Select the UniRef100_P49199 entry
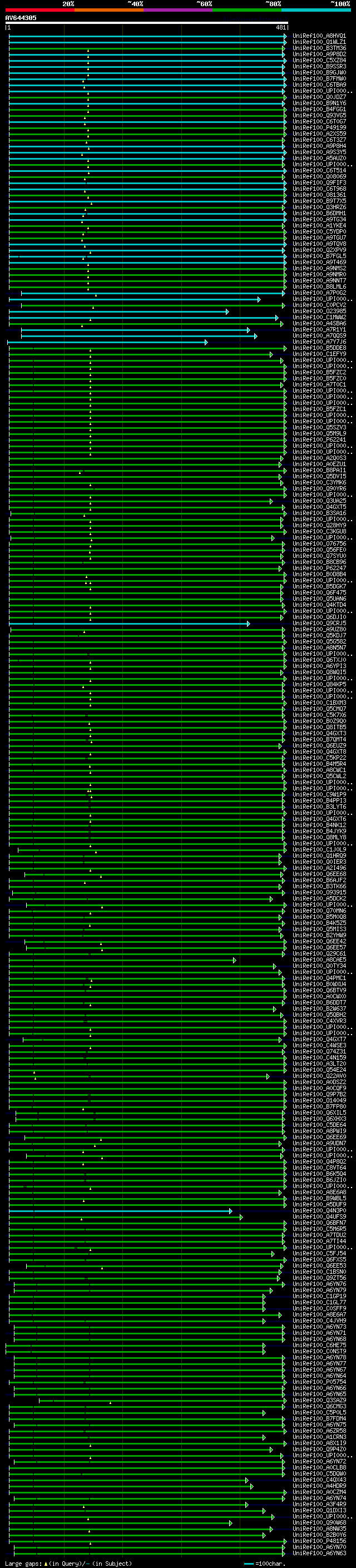Image resolution: width=356 pixels, height=1568 pixels. [x=319, y=128]
